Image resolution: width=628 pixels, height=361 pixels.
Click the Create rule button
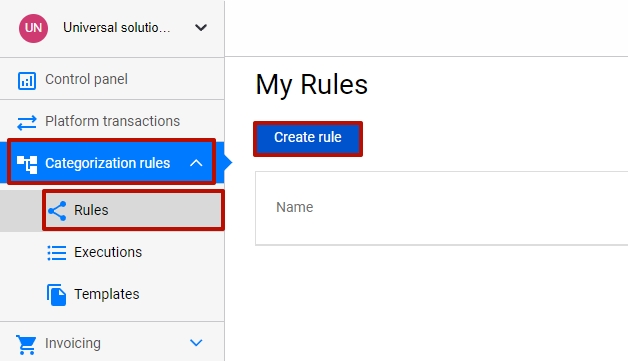pyautogui.click(x=308, y=139)
